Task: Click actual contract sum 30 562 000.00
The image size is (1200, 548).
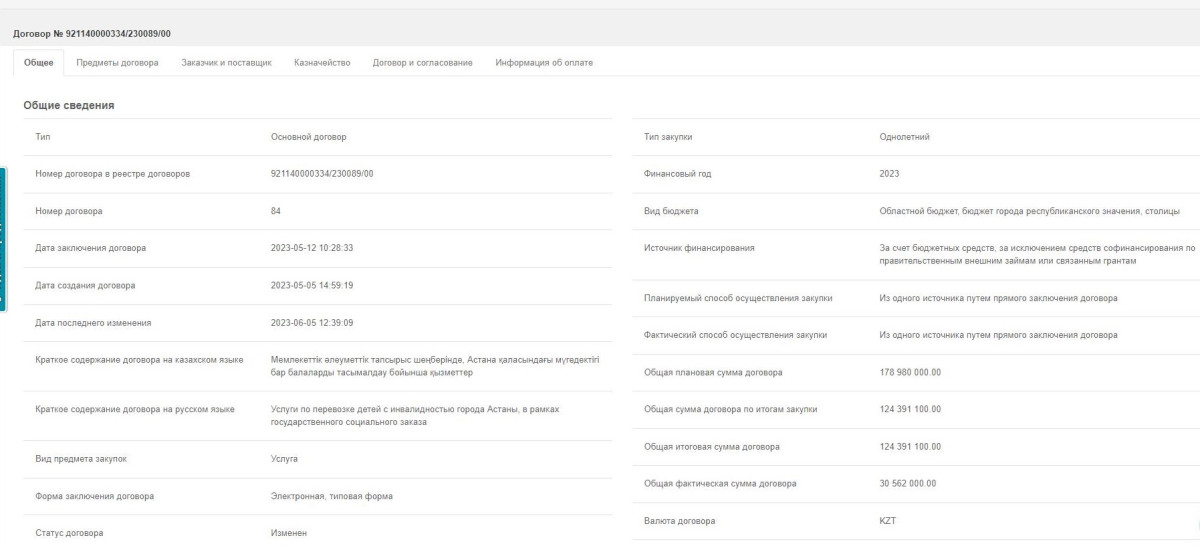Action: 907,484
